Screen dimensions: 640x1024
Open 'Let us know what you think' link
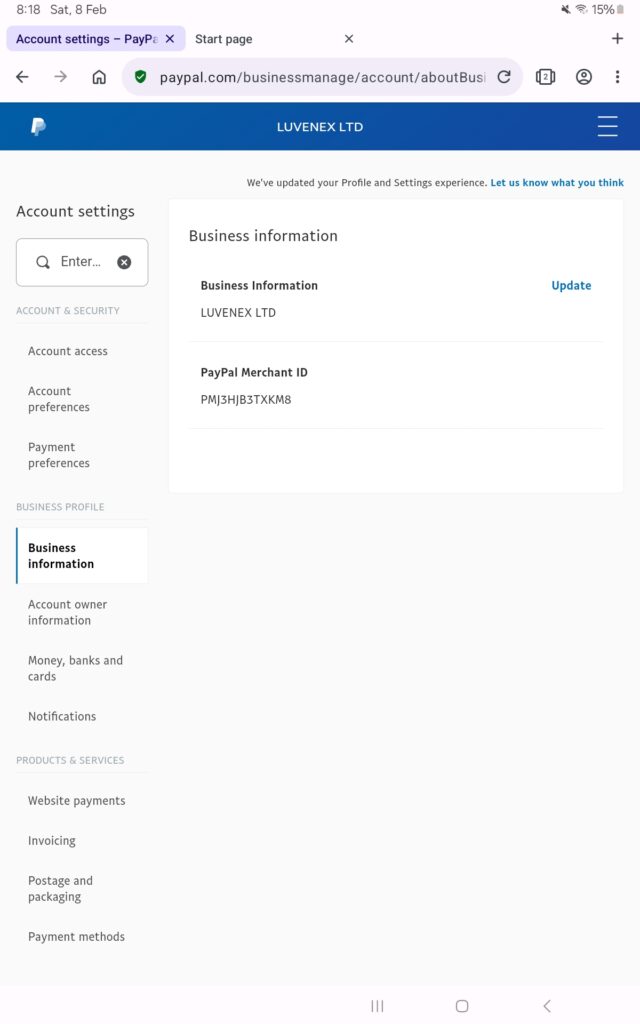tap(556, 183)
